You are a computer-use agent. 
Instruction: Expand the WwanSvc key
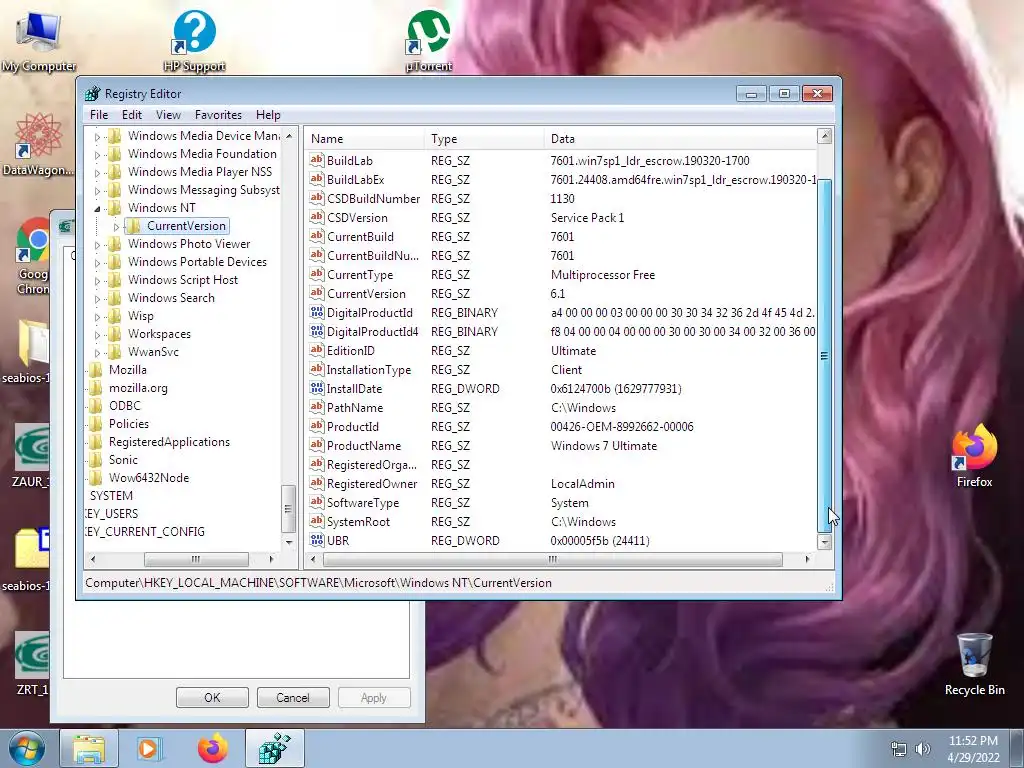click(x=97, y=353)
